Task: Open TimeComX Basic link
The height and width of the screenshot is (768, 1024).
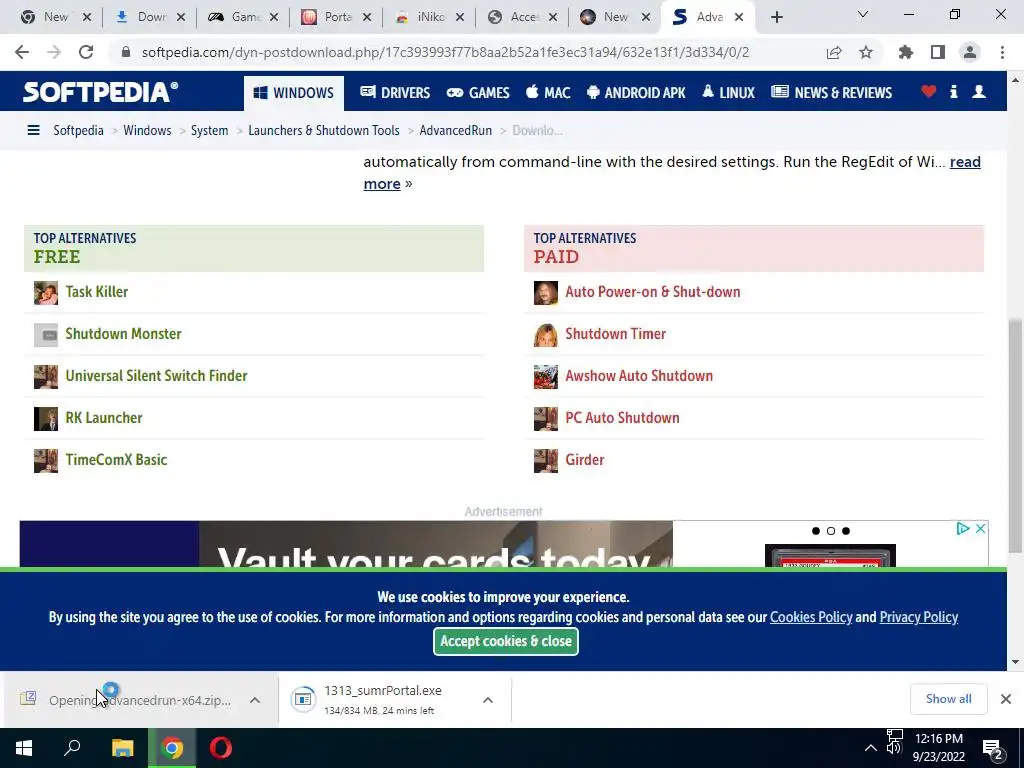Action: point(116,460)
